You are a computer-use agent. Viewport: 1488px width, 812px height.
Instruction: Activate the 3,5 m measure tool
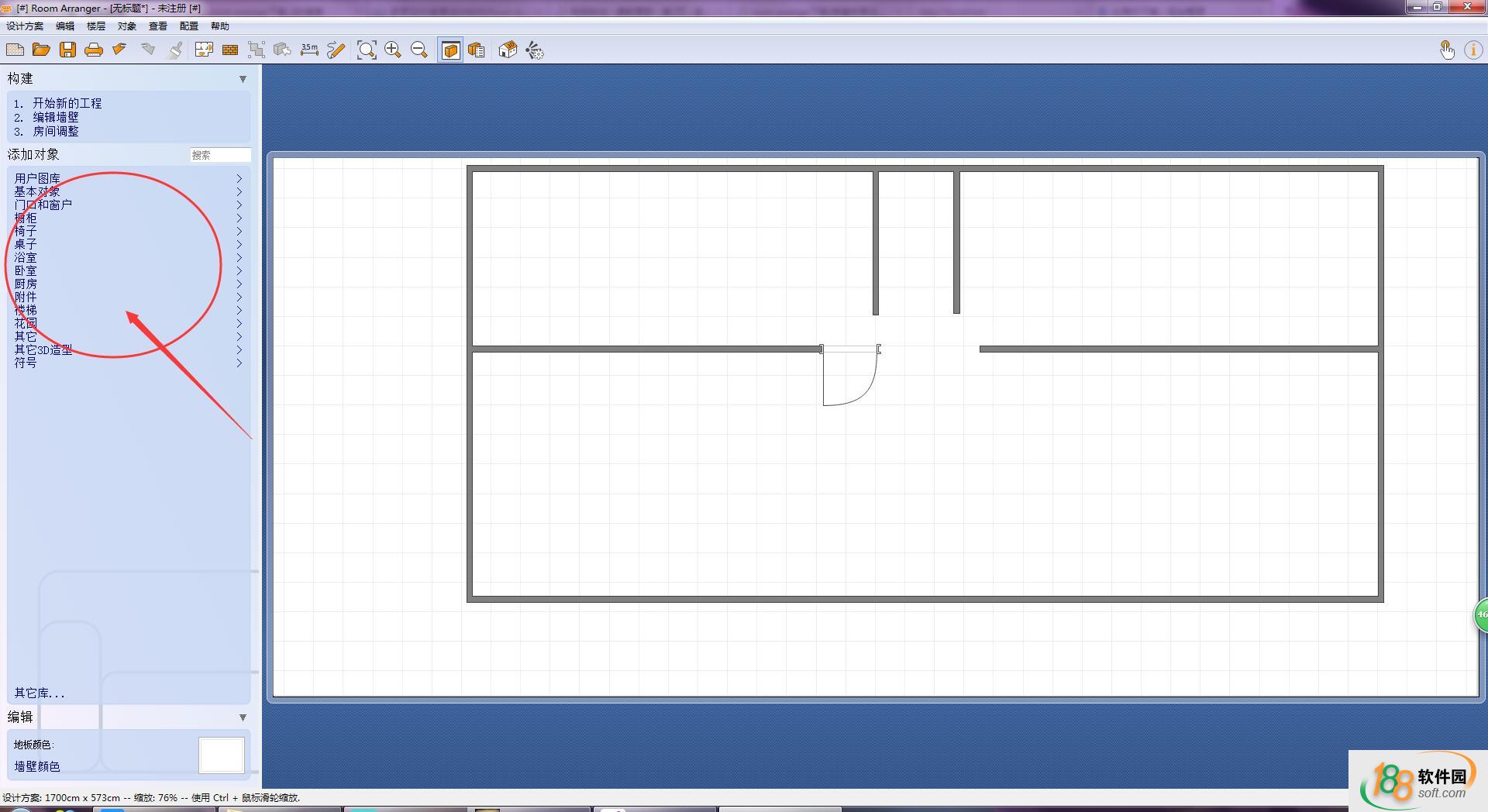pos(309,50)
